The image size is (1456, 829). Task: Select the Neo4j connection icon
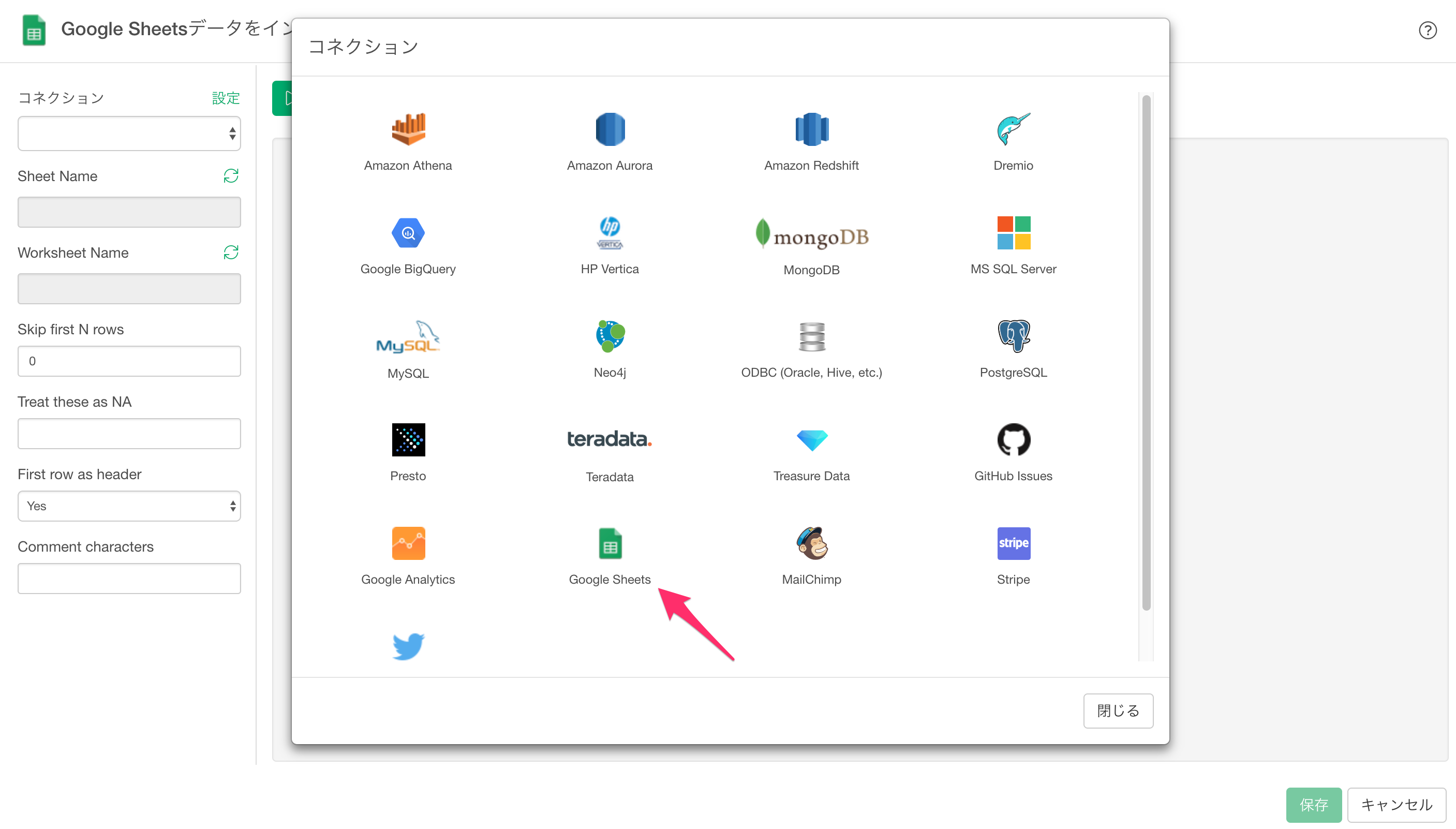point(610,336)
